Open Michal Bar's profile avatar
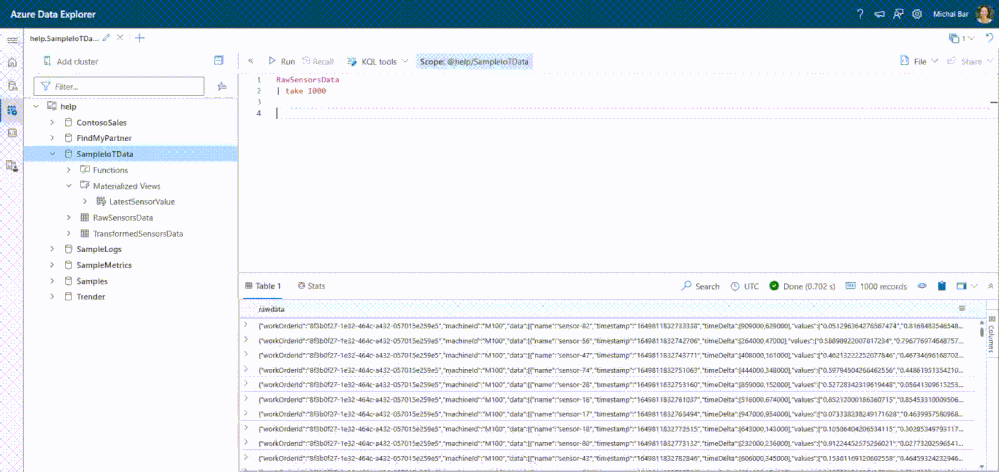The image size is (999, 472). tap(985, 14)
